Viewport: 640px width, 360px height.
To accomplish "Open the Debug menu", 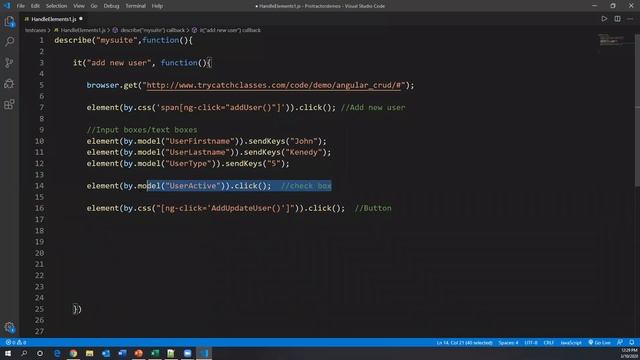I will [x=111, y=6].
